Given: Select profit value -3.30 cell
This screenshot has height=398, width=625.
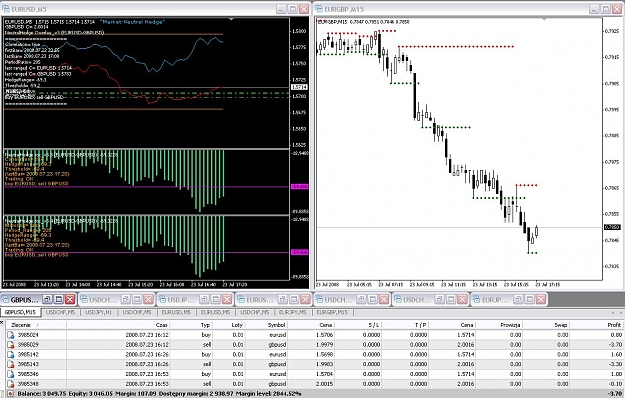Looking at the screenshot, I should click(x=615, y=364).
